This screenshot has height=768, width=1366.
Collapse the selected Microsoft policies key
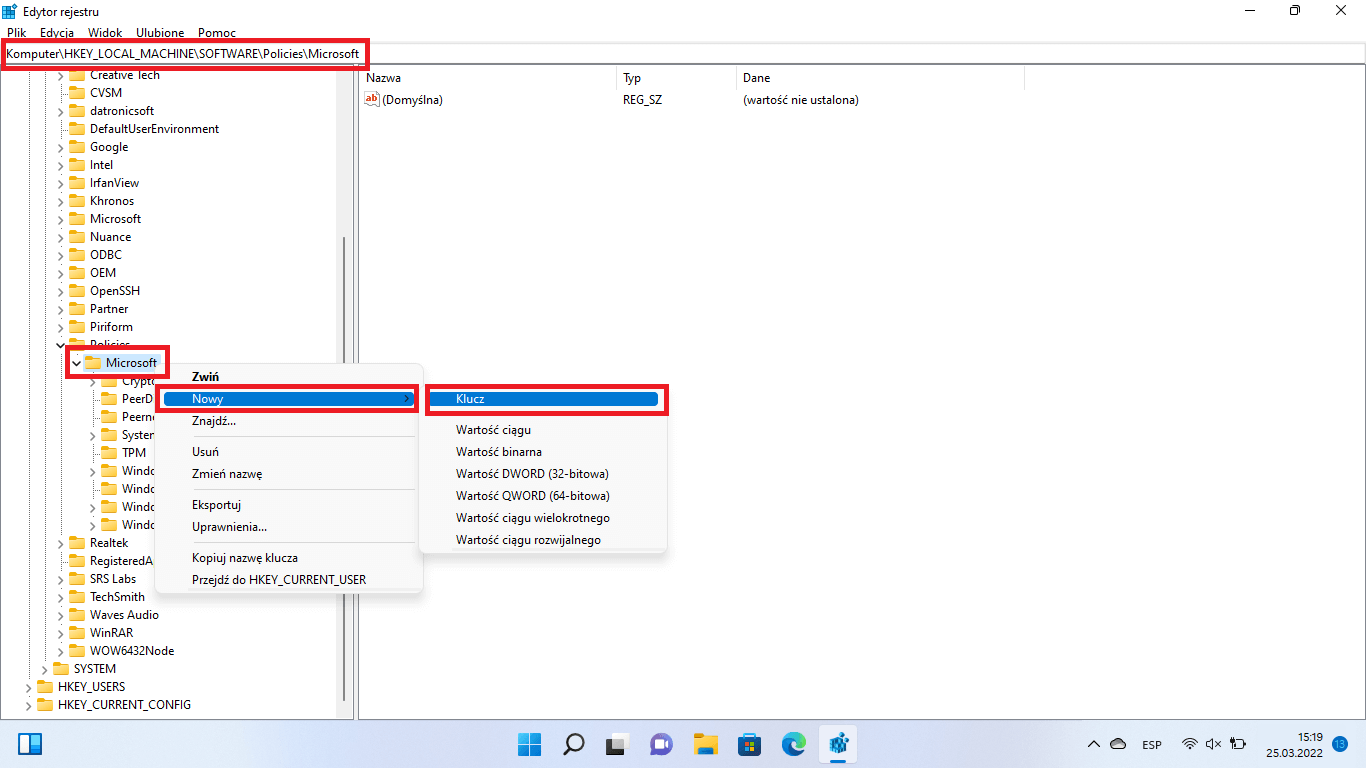[76, 363]
